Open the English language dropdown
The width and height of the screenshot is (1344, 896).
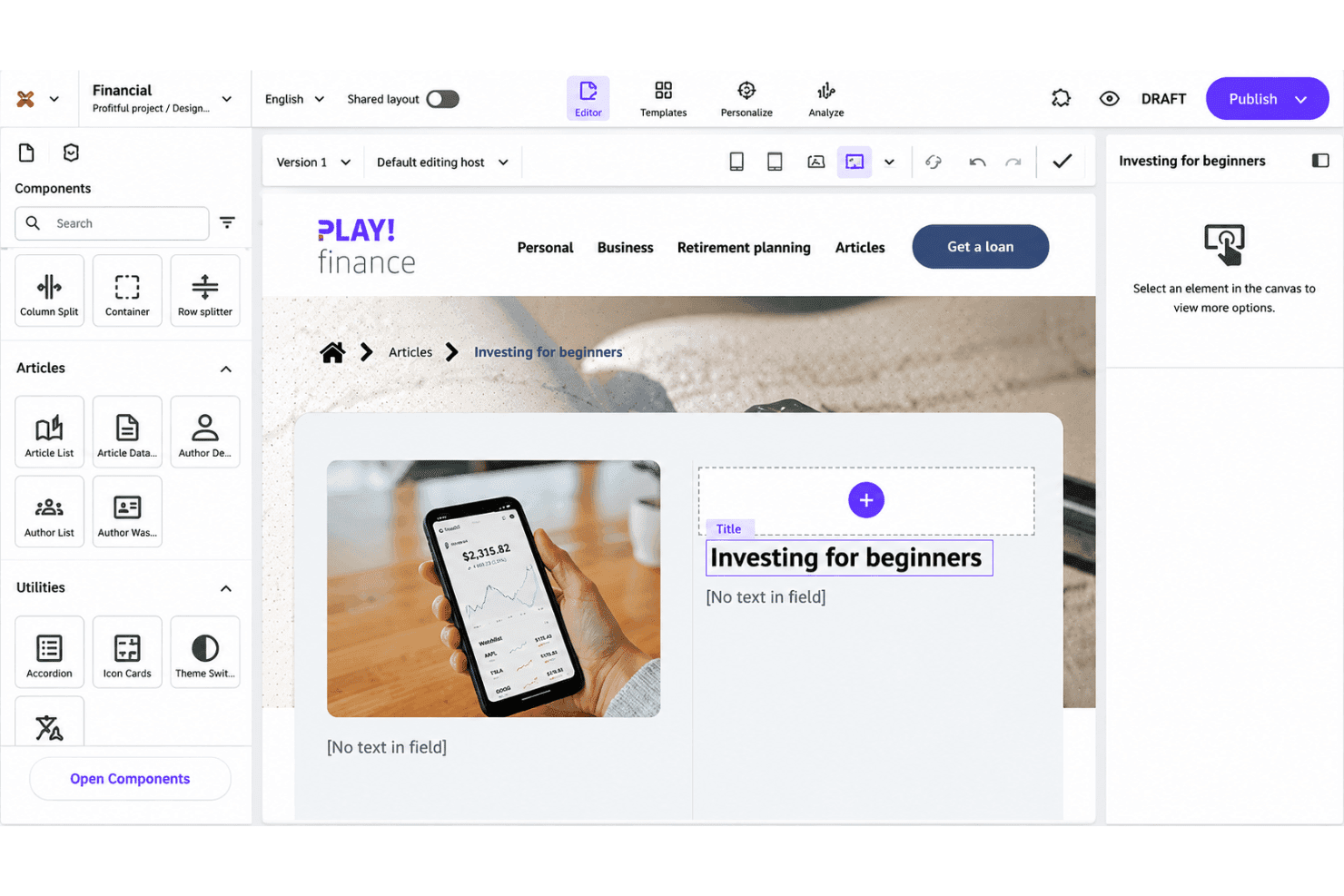pyautogui.click(x=294, y=99)
